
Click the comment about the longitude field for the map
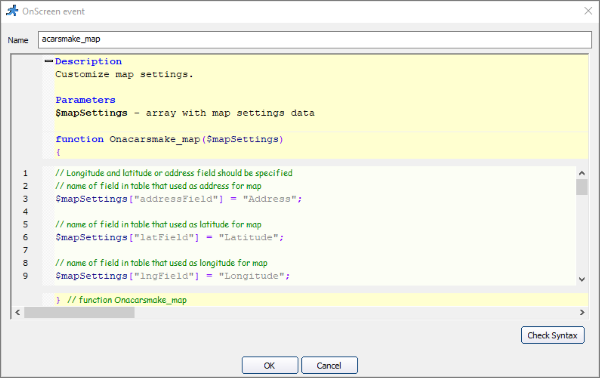pos(161,263)
